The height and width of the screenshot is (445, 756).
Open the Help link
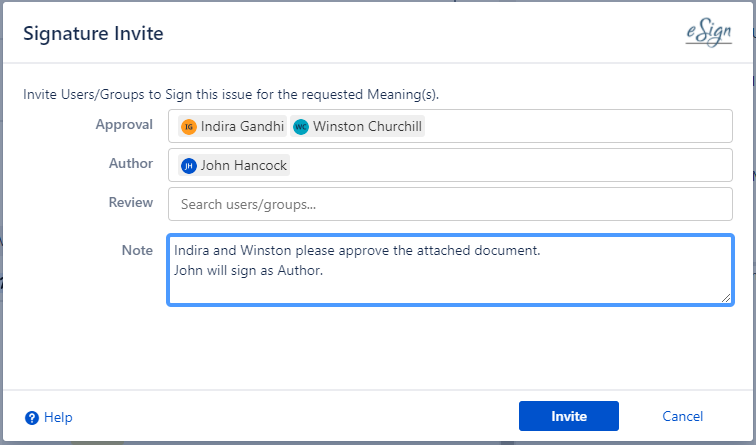pos(58,417)
